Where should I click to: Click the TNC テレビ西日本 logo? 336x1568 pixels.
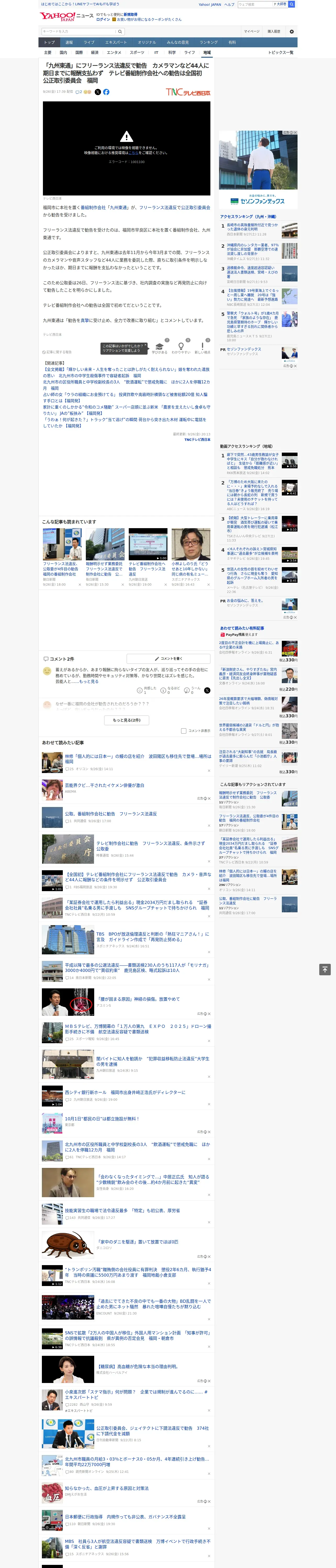click(x=188, y=92)
